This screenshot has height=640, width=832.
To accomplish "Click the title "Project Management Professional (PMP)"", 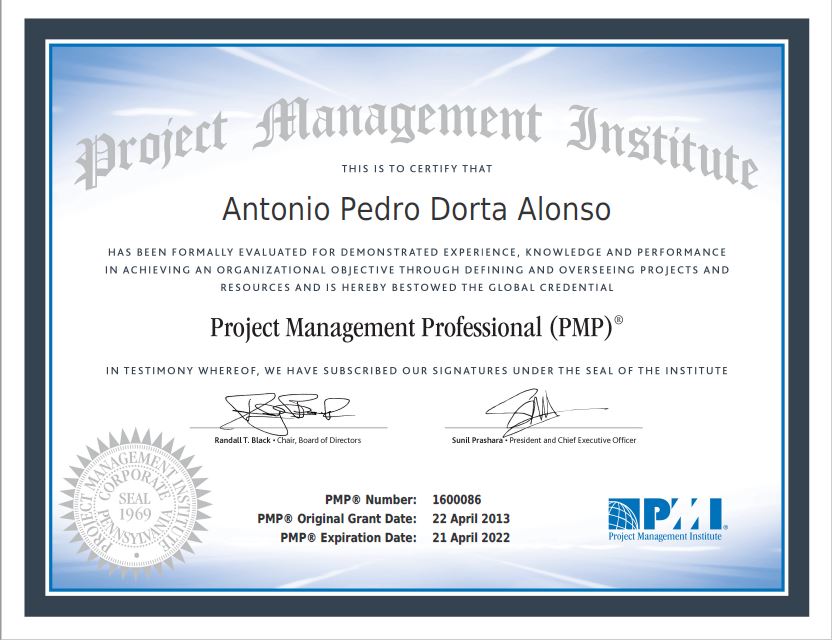I will click(417, 327).
